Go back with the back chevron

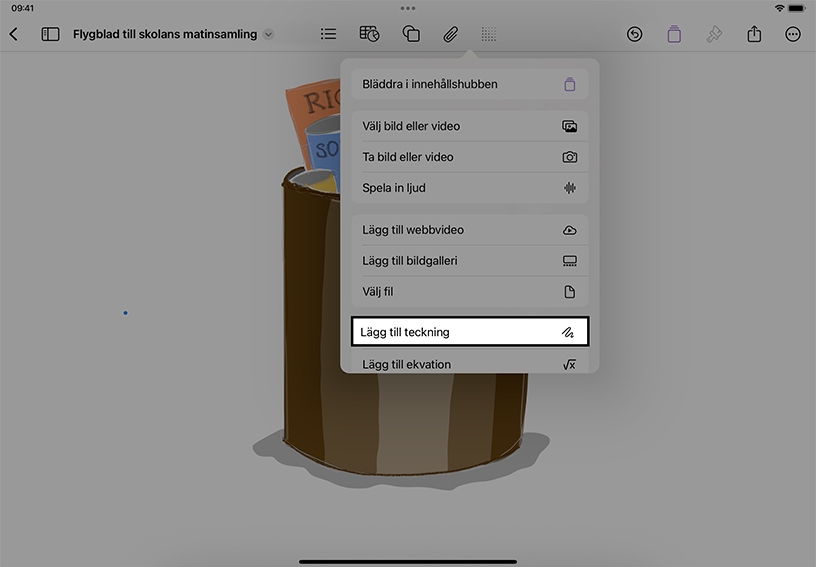14,34
